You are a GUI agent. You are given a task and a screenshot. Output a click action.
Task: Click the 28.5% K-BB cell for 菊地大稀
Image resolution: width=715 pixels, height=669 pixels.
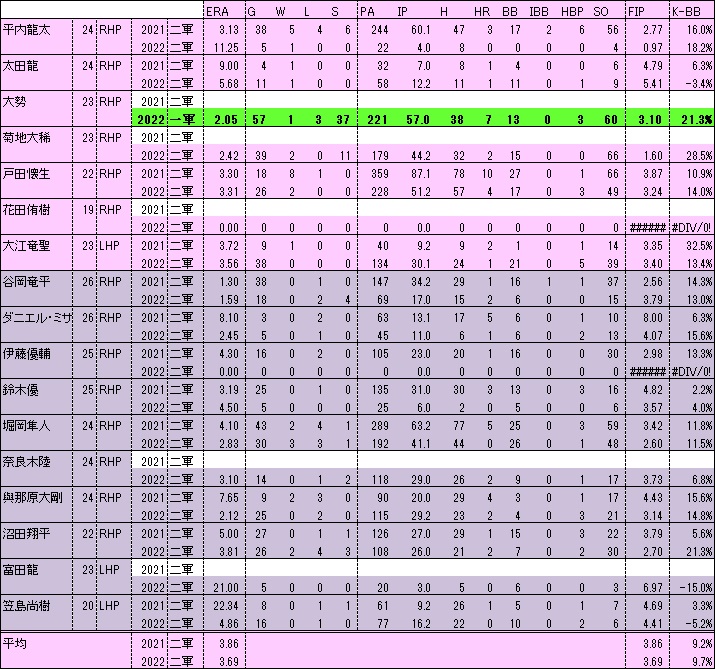coord(699,156)
